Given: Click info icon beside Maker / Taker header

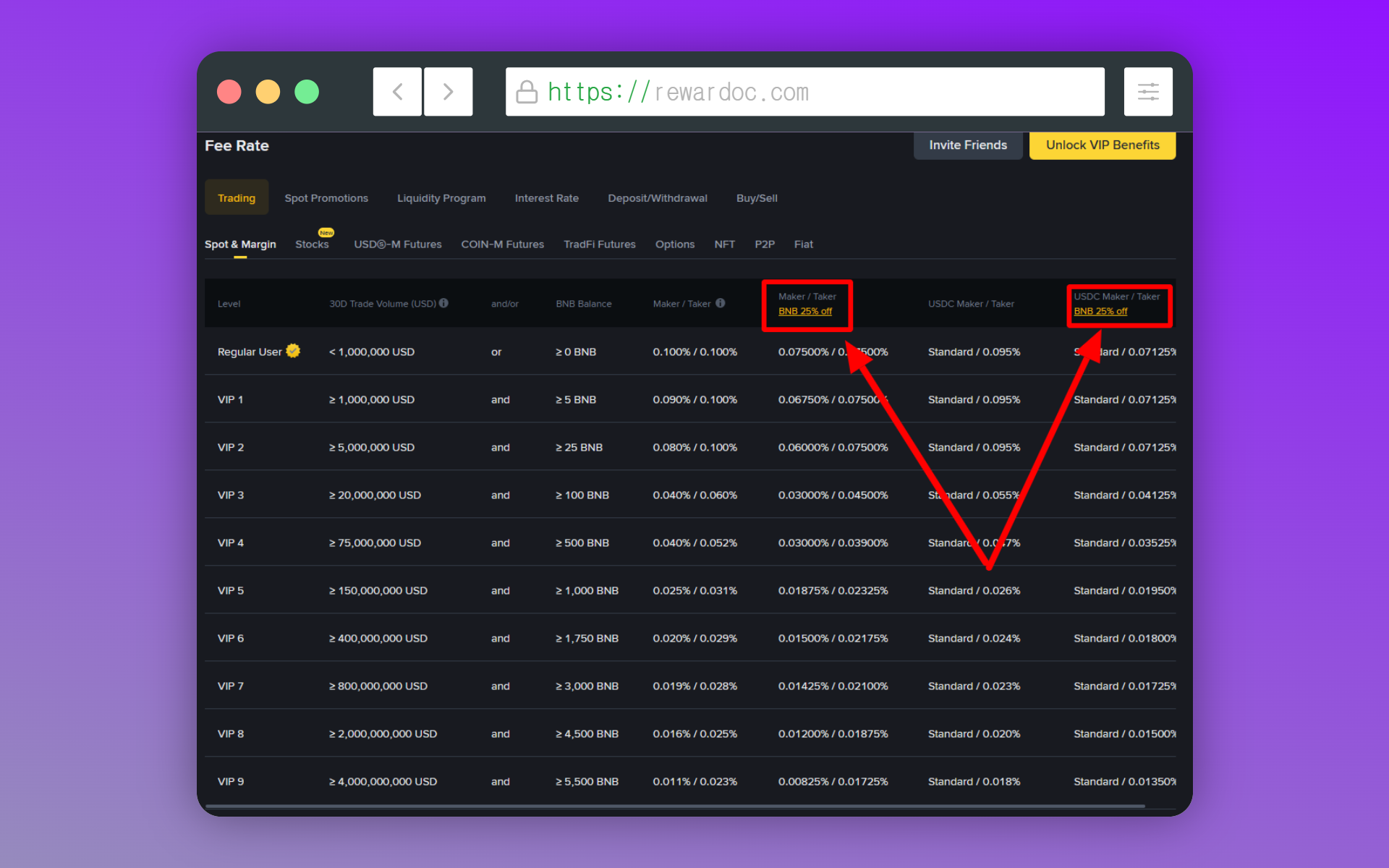Looking at the screenshot, I should [x=721, y=303].
